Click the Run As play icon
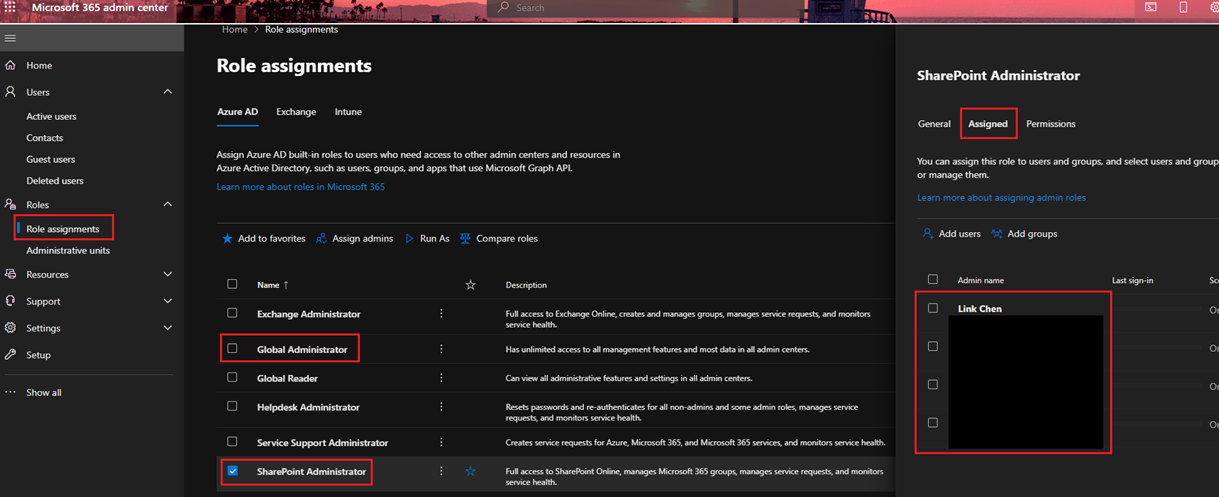 pos(409,238)
